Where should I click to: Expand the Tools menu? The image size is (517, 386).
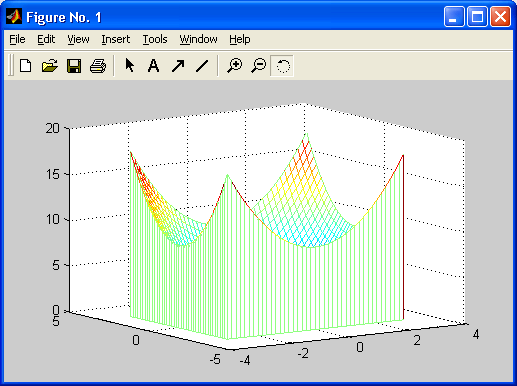155,39
